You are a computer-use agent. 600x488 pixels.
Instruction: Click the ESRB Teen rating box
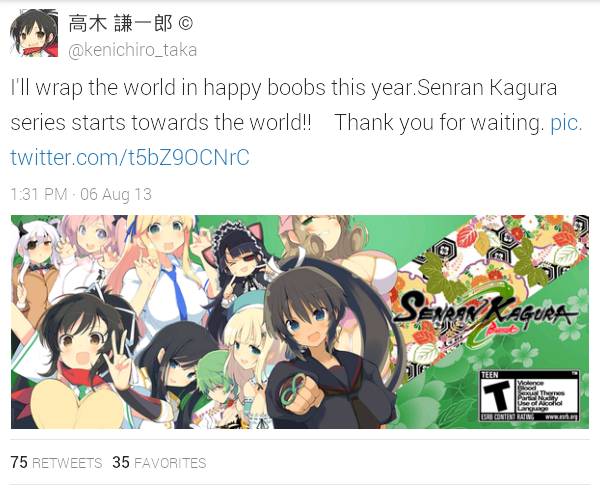(x=530, y=396)
